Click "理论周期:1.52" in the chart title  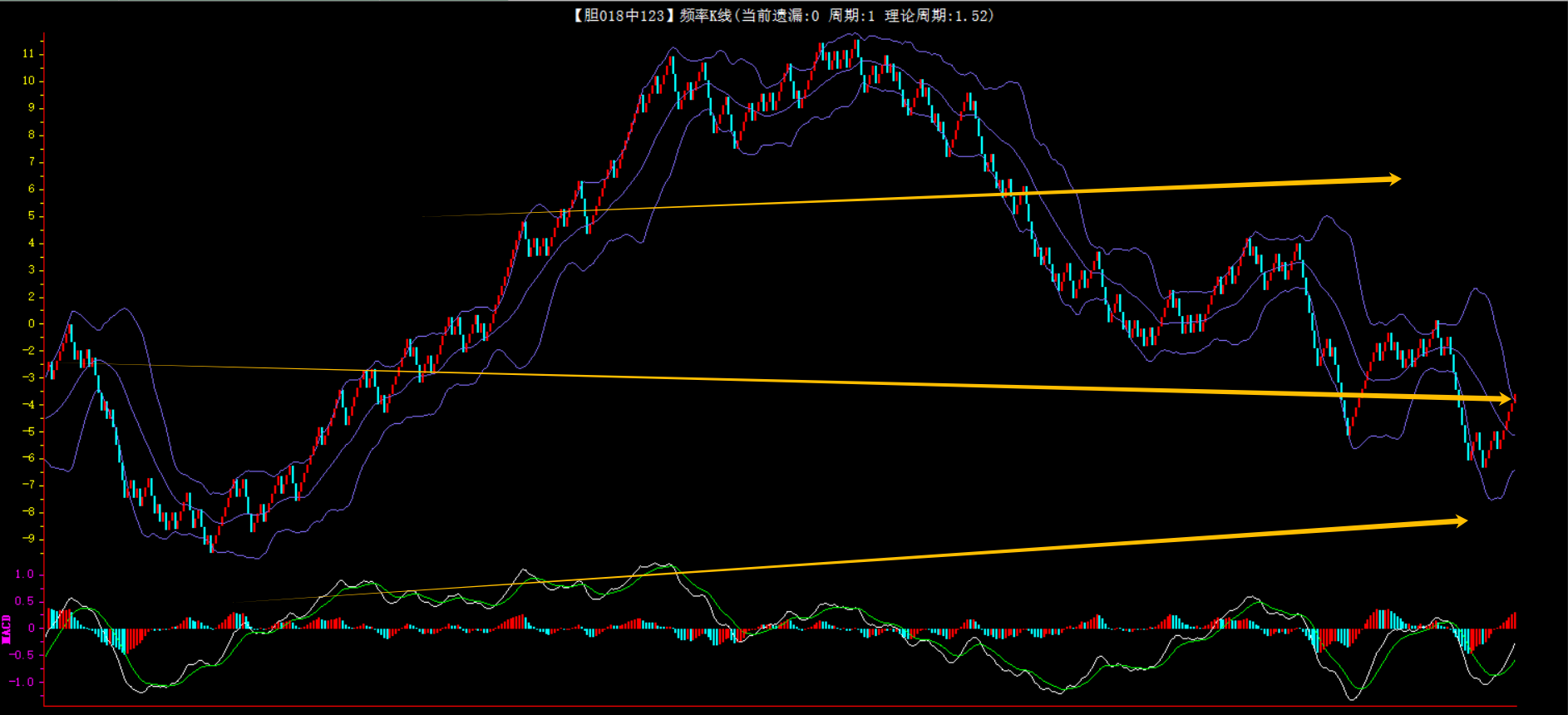[x=938, y=15]
